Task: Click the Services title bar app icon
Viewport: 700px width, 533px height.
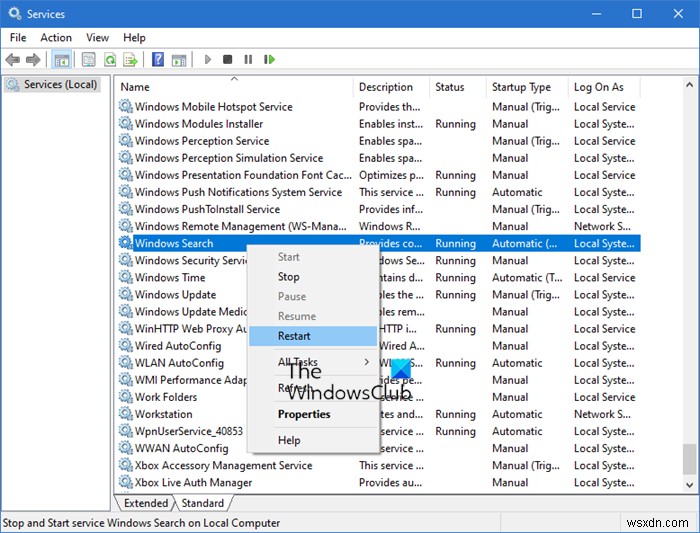Action: [14, 14]
